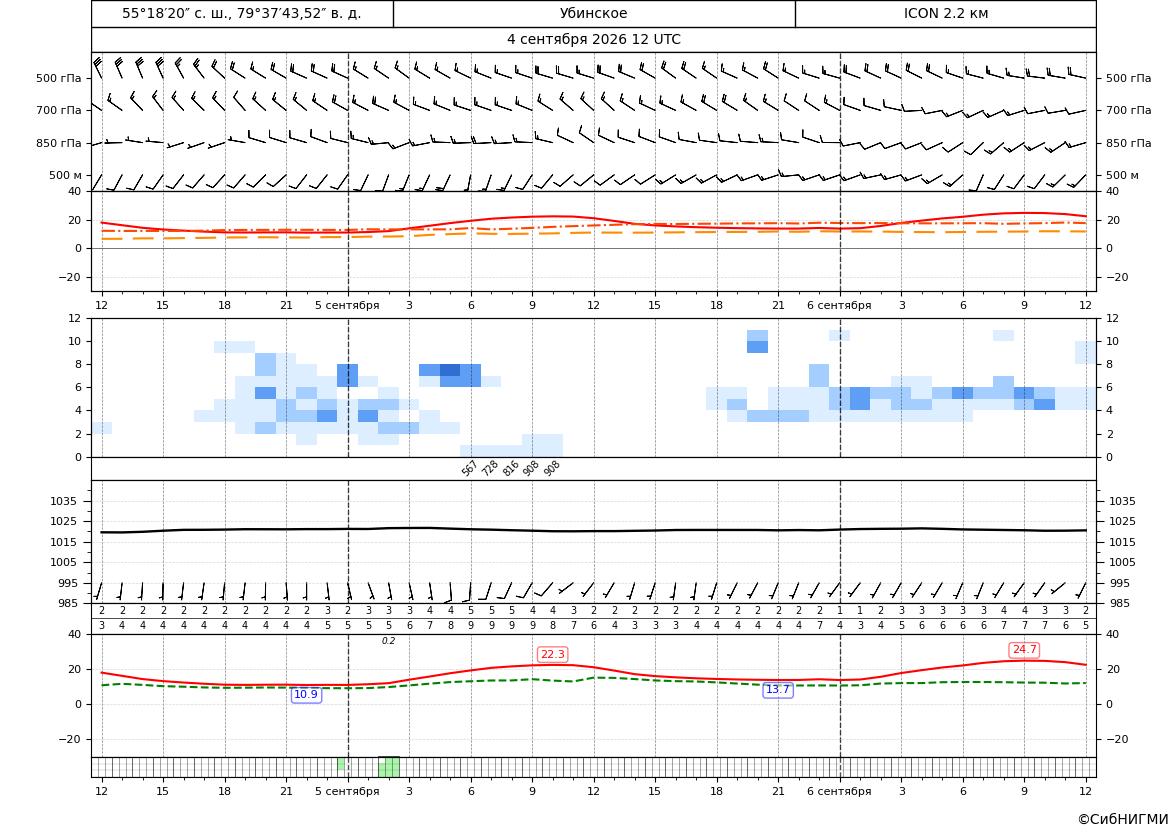Click the 5 сентября label on bottom axis
This screenshot has width=1169, height=827.
click(347, 791)
